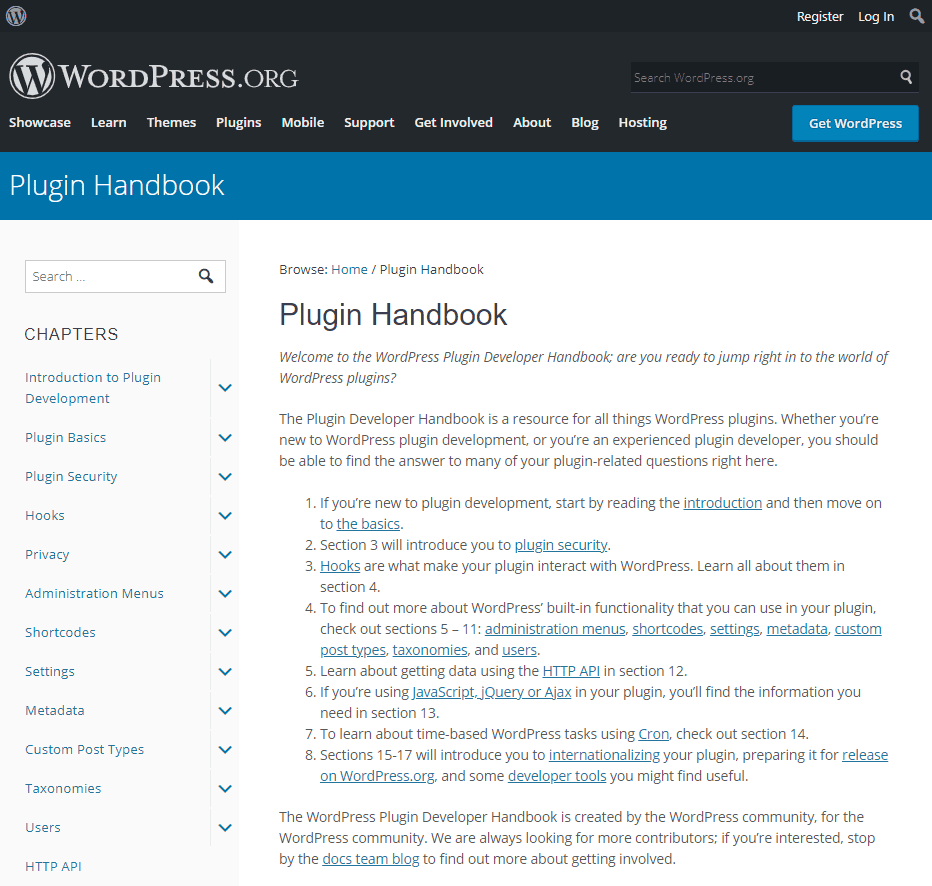Open the search magnifier in top bar

click(x=917, y=16)
